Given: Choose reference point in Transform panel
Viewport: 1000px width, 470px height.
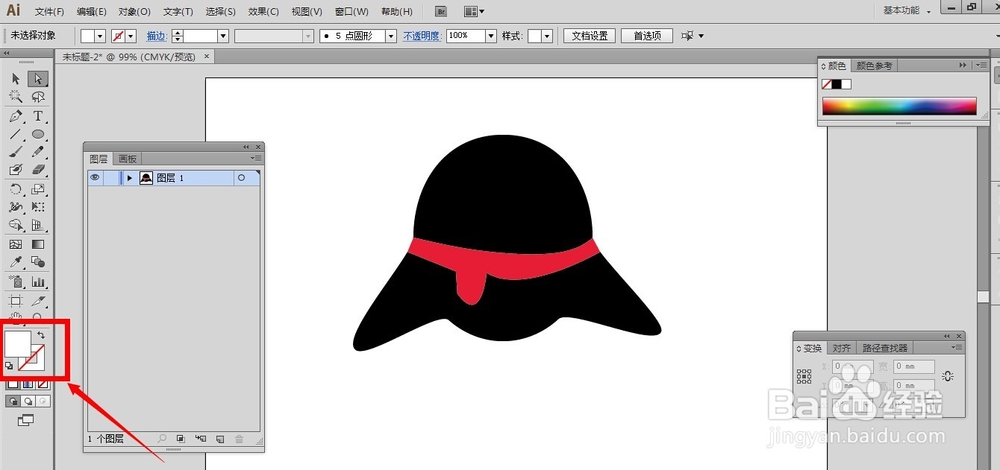Looking at the screenshot, I should (x=804, y=376).
